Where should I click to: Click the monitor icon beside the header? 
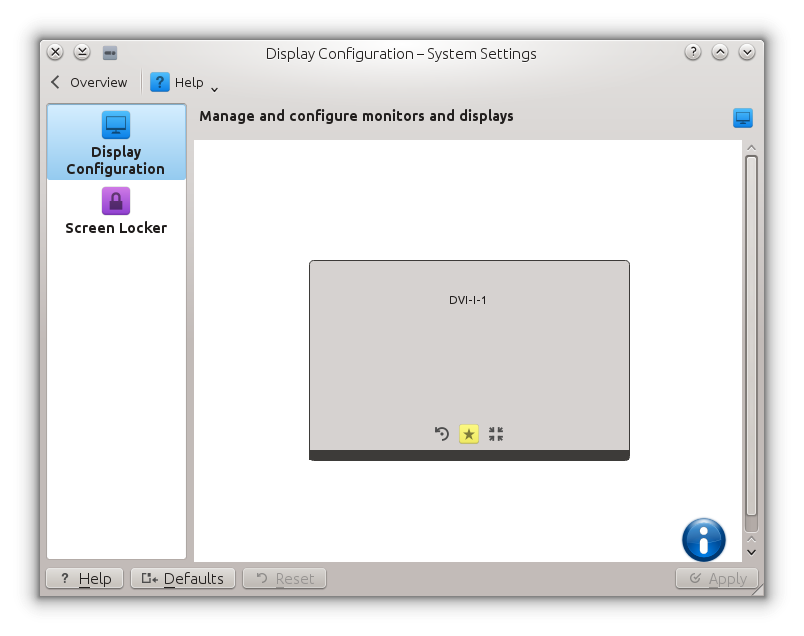(x=742, y=118)
